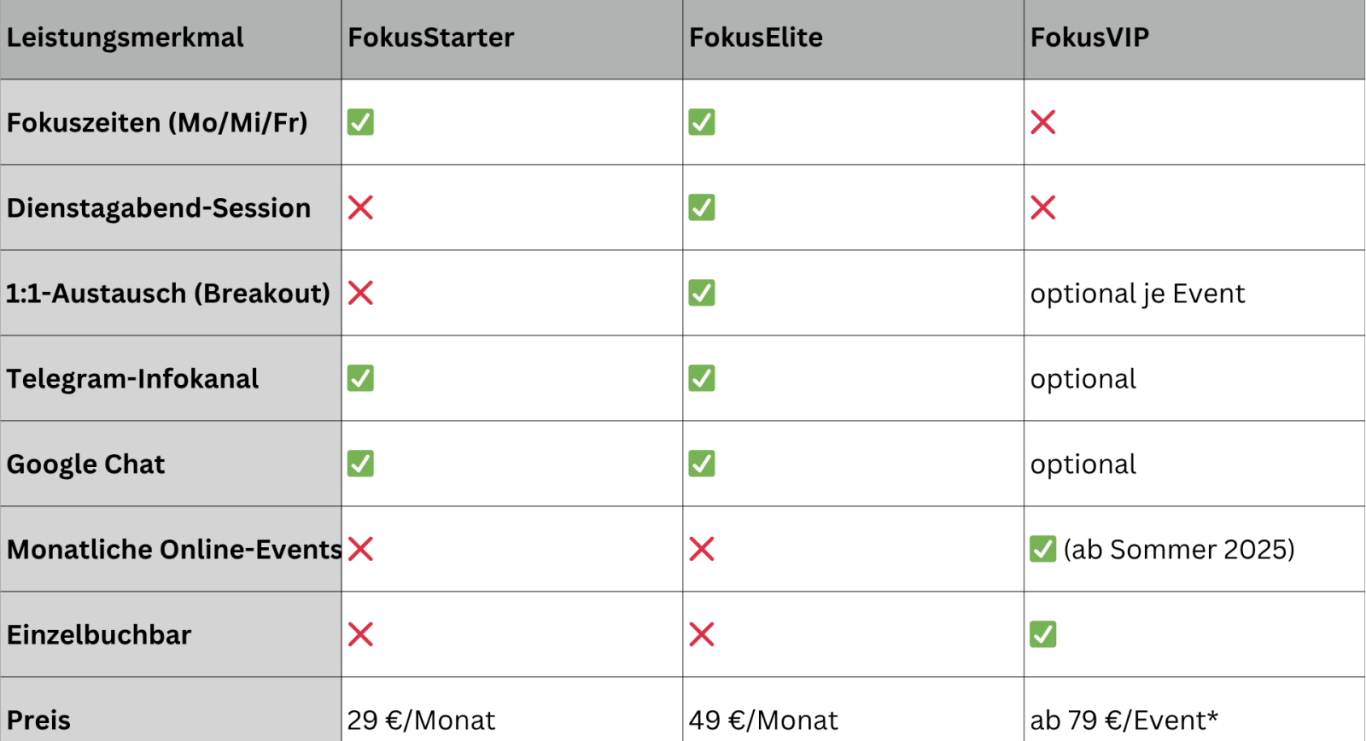Click the 'ab 79 €/Event*' price cell
Screen dimensions: 1366x741
click(x=1195, y=709)
